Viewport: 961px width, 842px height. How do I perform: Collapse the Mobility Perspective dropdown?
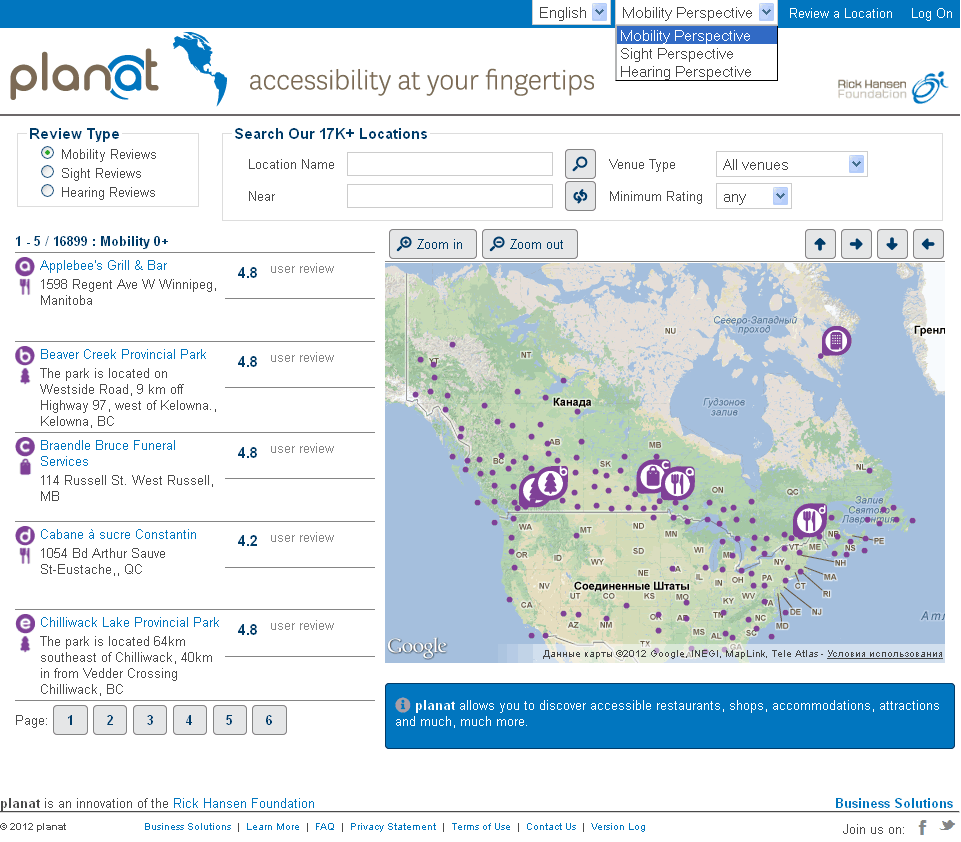coord(697,12)
